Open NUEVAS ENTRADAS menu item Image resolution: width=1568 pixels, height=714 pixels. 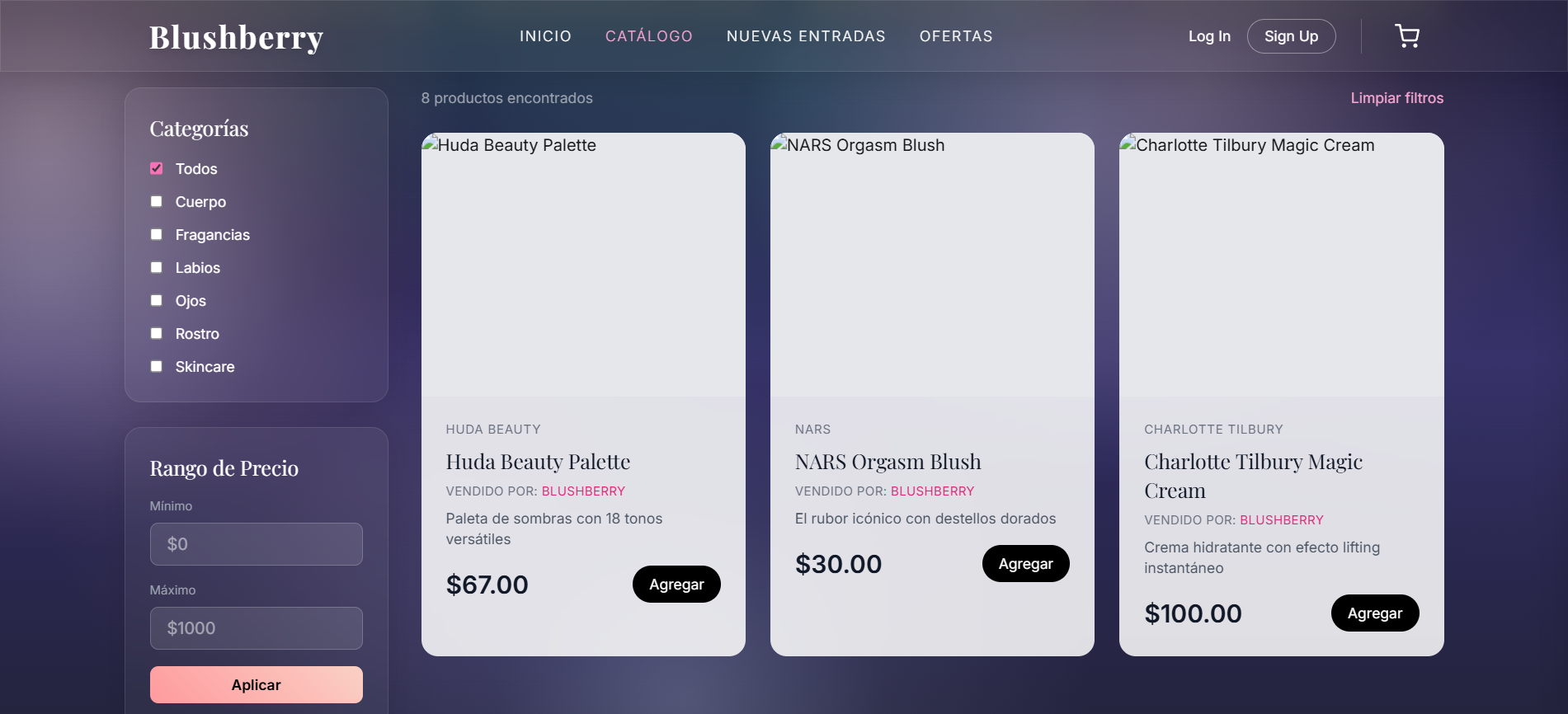click(x=806, y=36)
